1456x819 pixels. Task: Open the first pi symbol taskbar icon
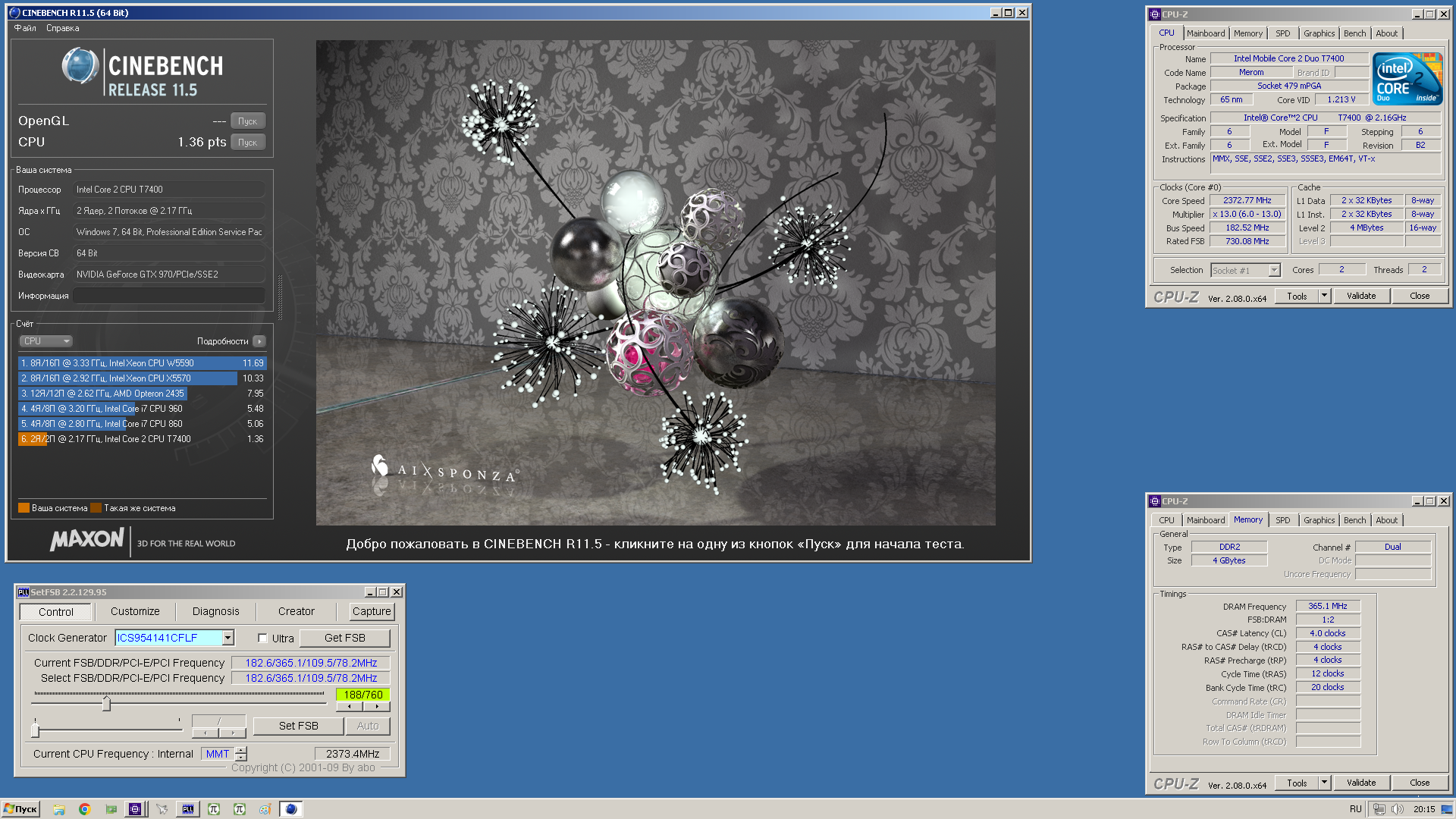[x=214, y=809]
